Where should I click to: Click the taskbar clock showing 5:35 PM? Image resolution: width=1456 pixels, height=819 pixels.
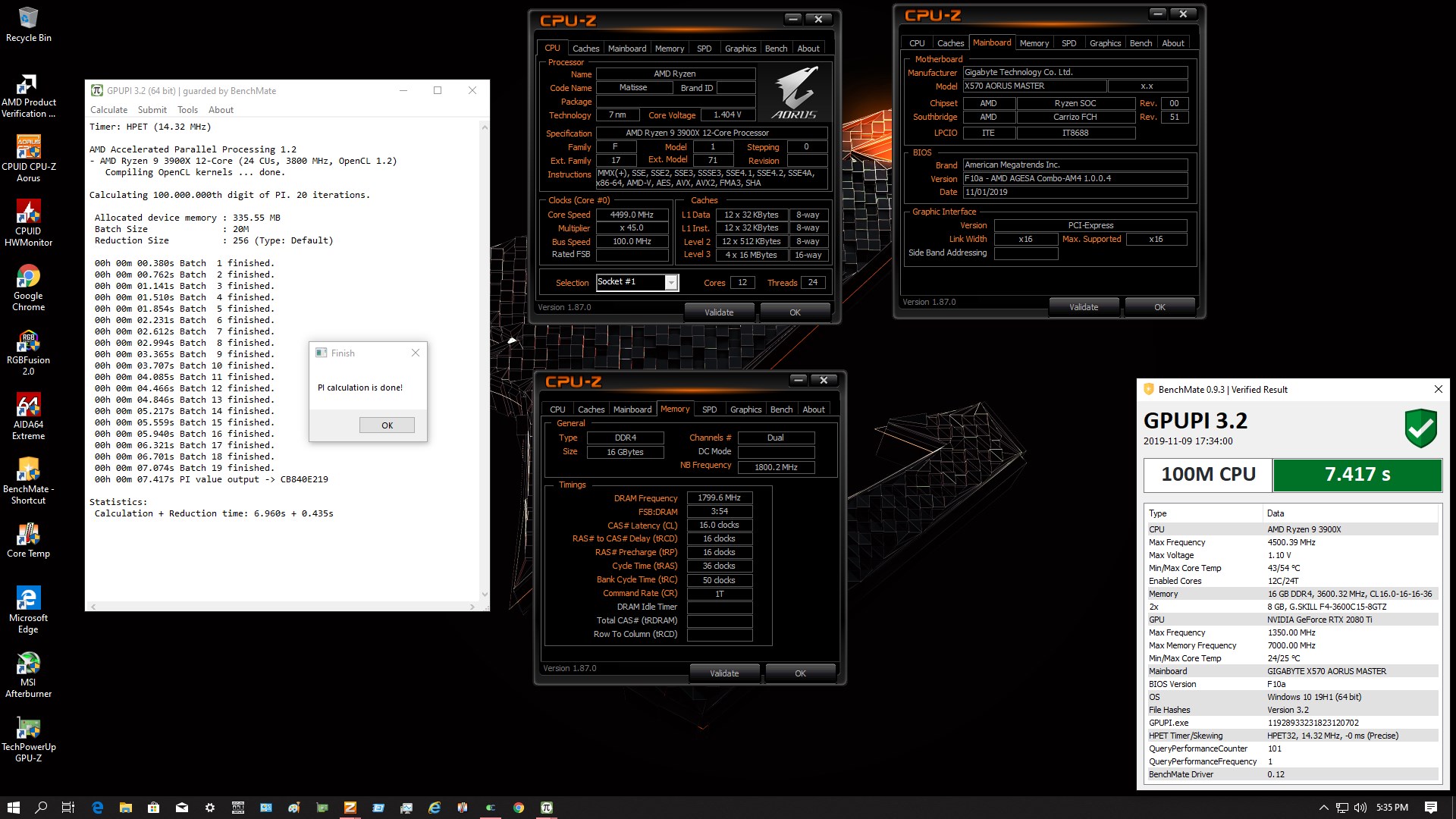point(1392,808)
